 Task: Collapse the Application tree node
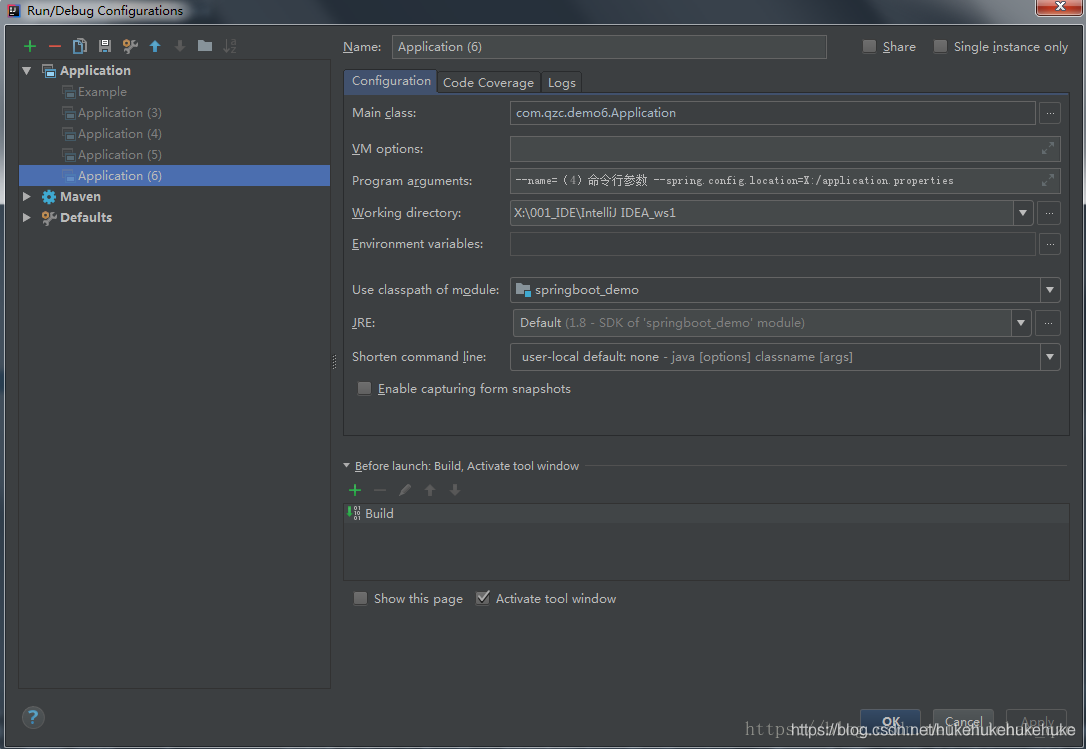point(27,71)
